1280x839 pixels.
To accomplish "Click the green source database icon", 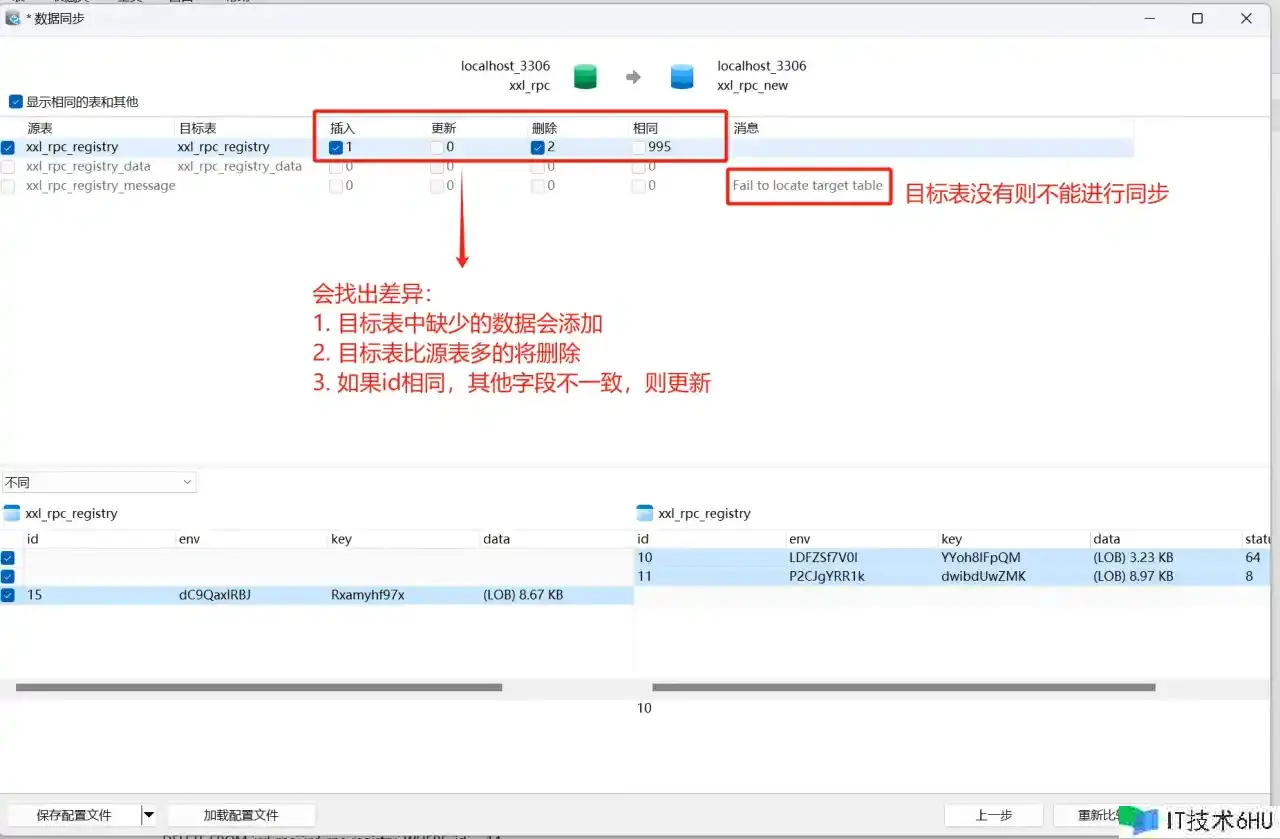I will coord(585,76).
